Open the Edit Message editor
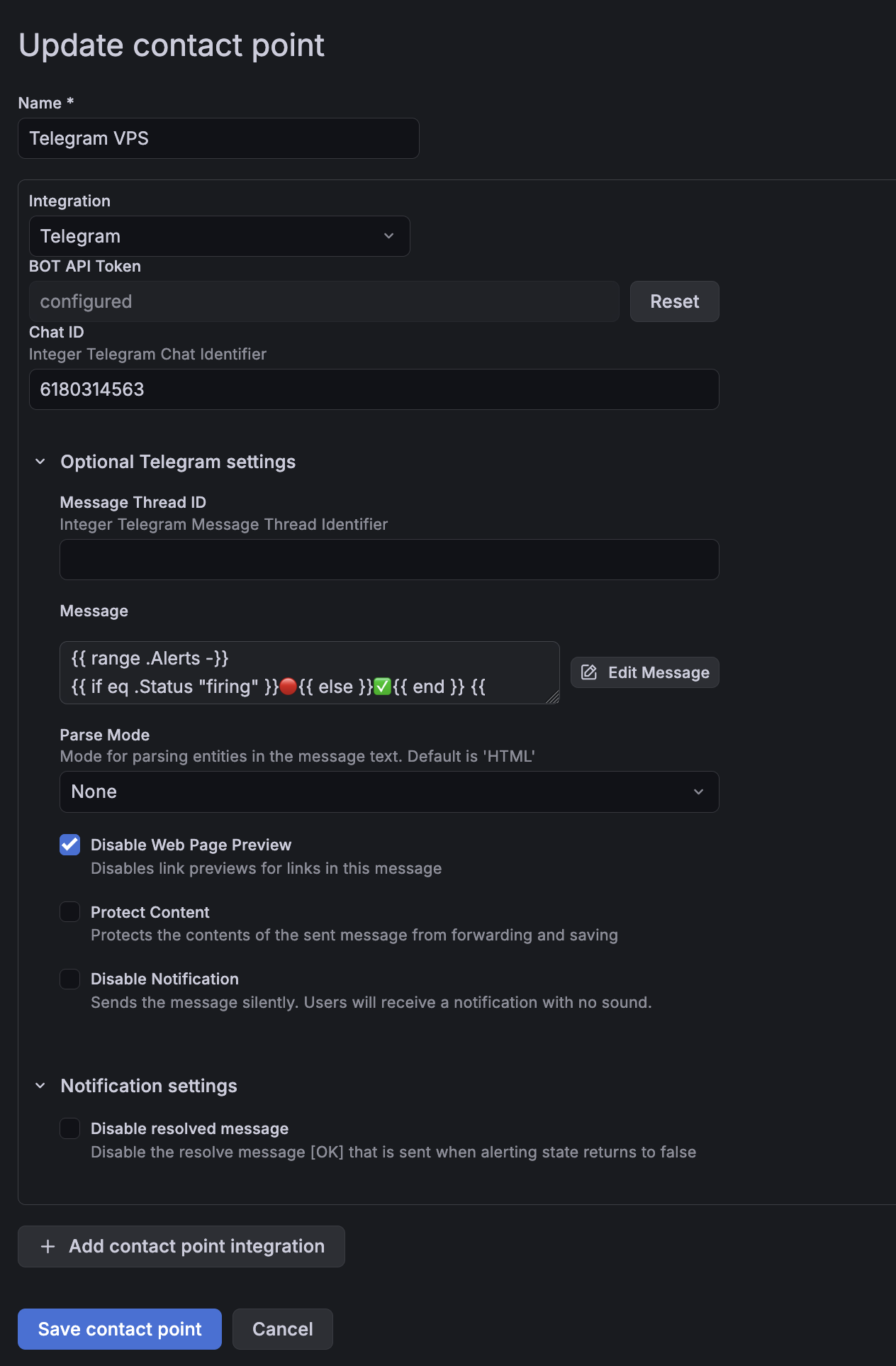Image resolution: width=896 pixels, height=1366 pixels. tap(645, 672)
